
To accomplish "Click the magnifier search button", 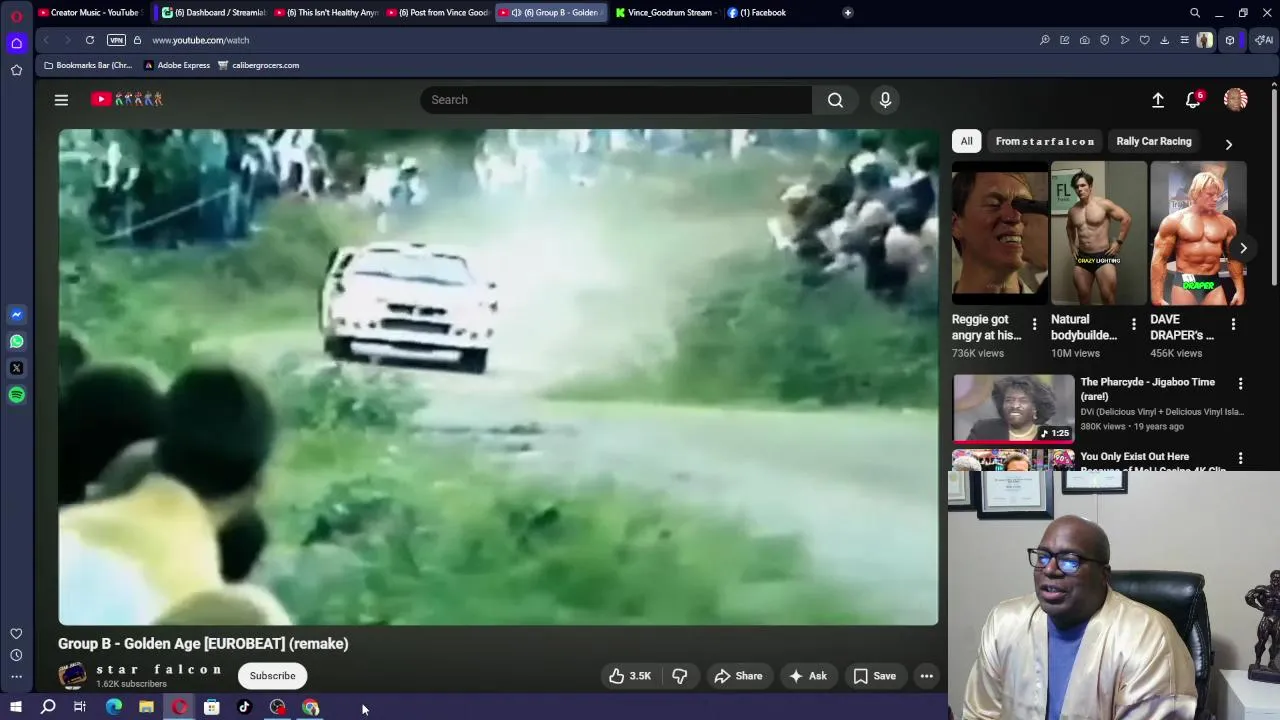I will tap(835, 100).
